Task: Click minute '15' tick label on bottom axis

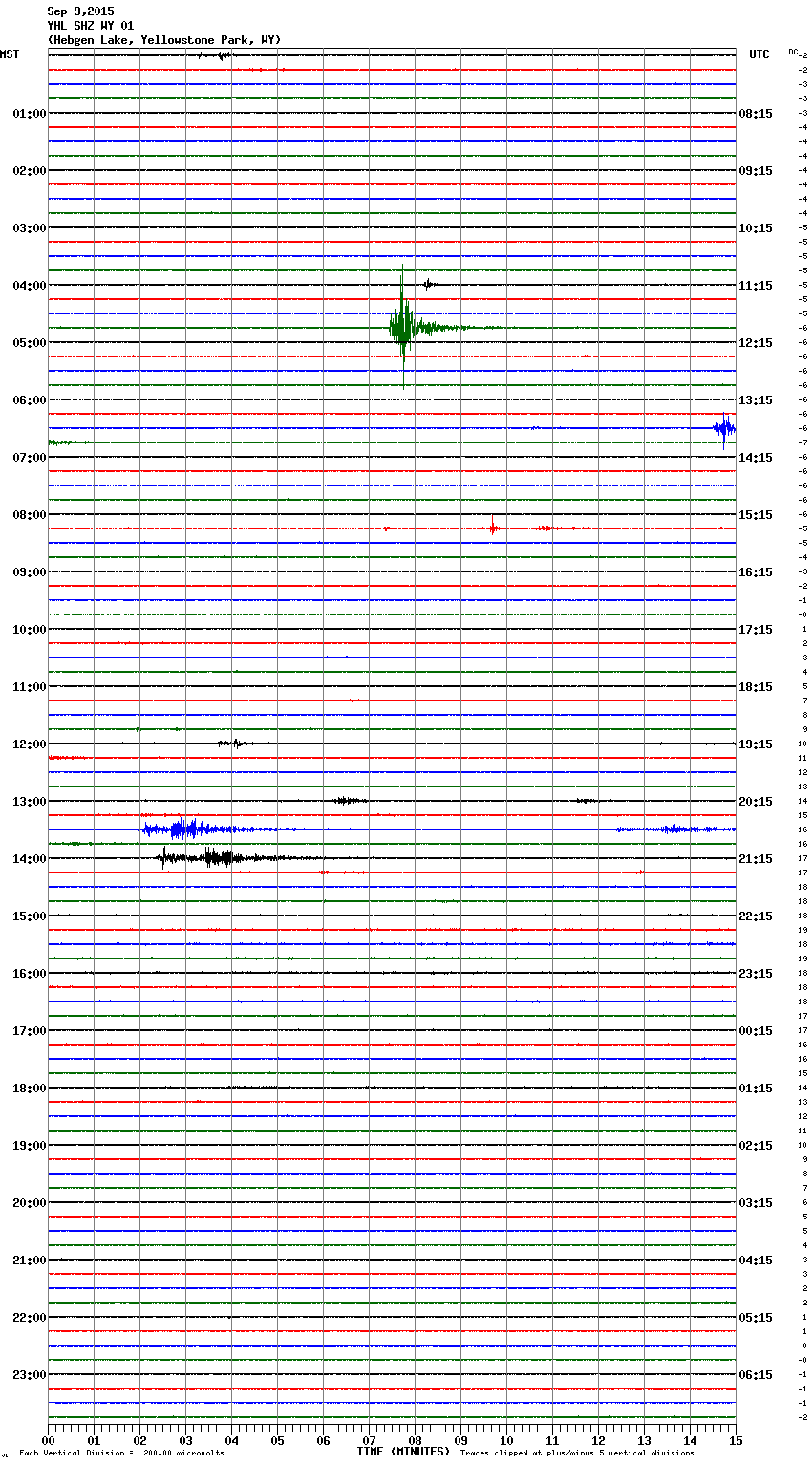Action: coord(736,1441)
